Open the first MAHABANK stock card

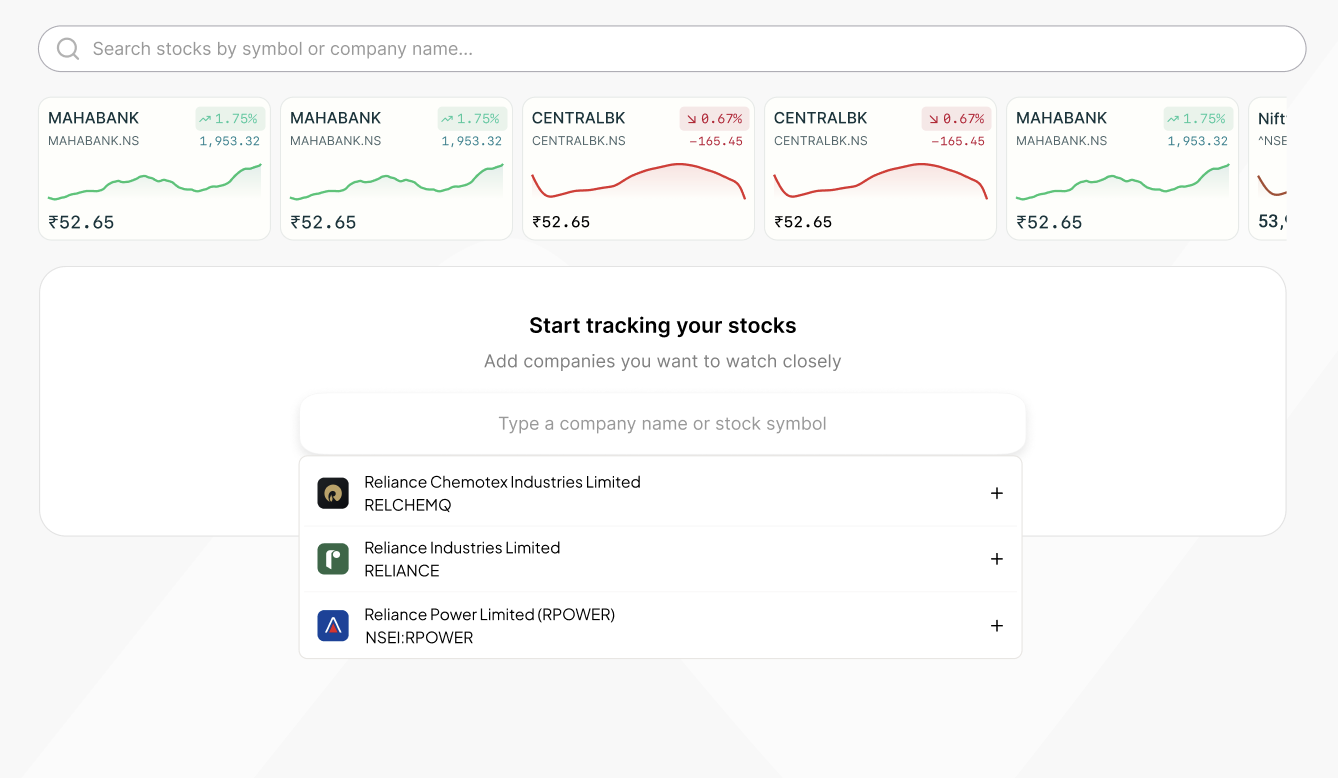(154, 168)
